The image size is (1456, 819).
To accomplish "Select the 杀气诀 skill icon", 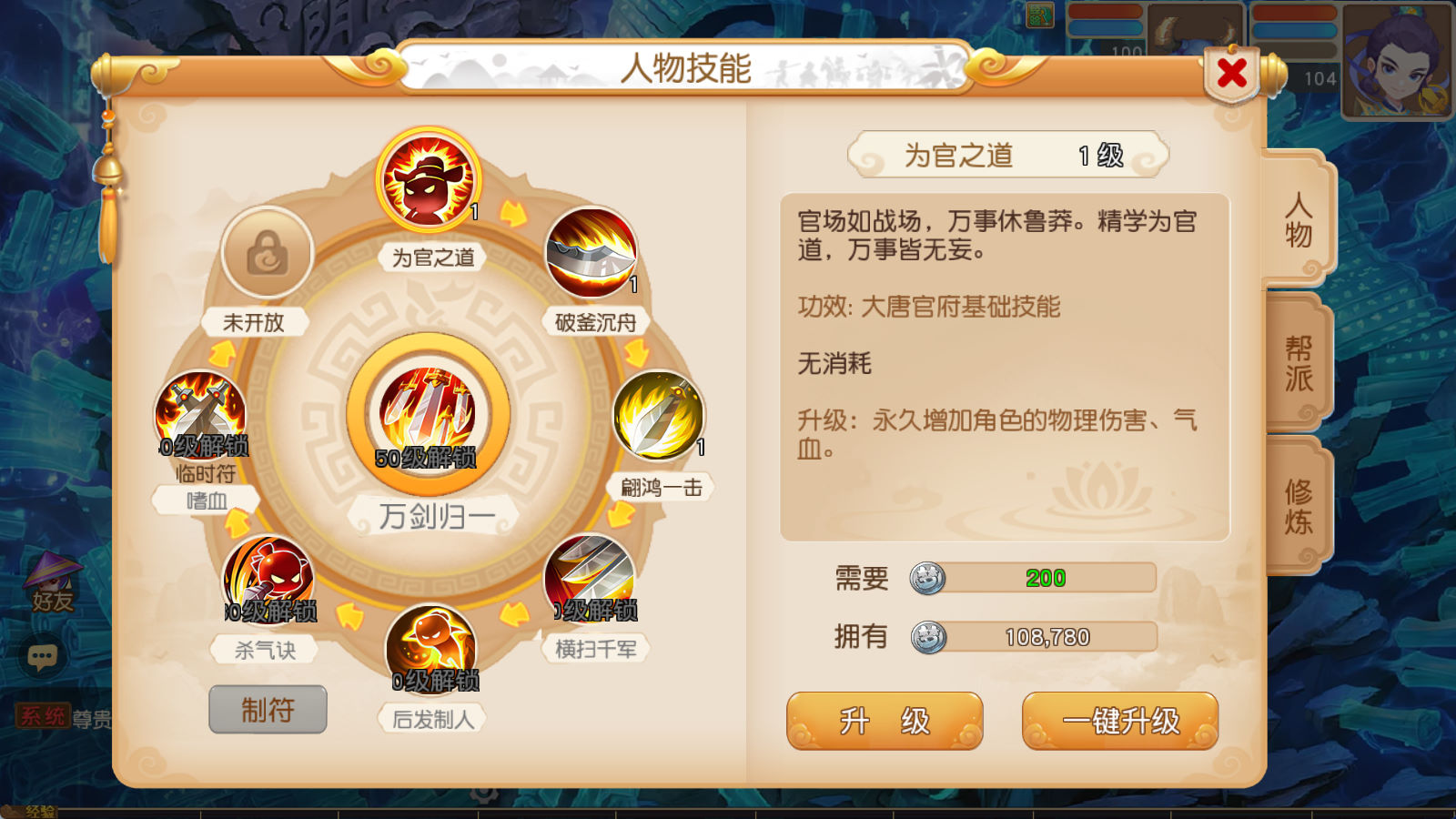I will coord(268,579).
